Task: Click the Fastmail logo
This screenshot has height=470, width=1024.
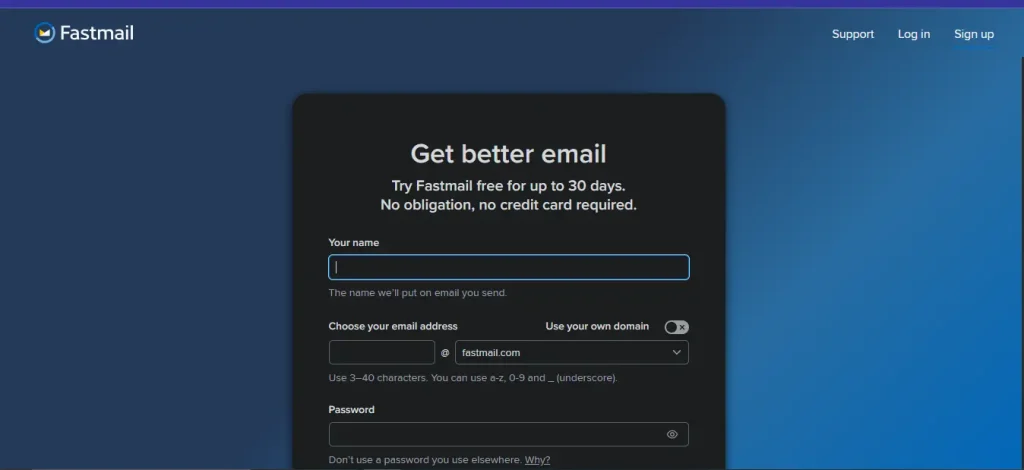Action: (84, 33)
